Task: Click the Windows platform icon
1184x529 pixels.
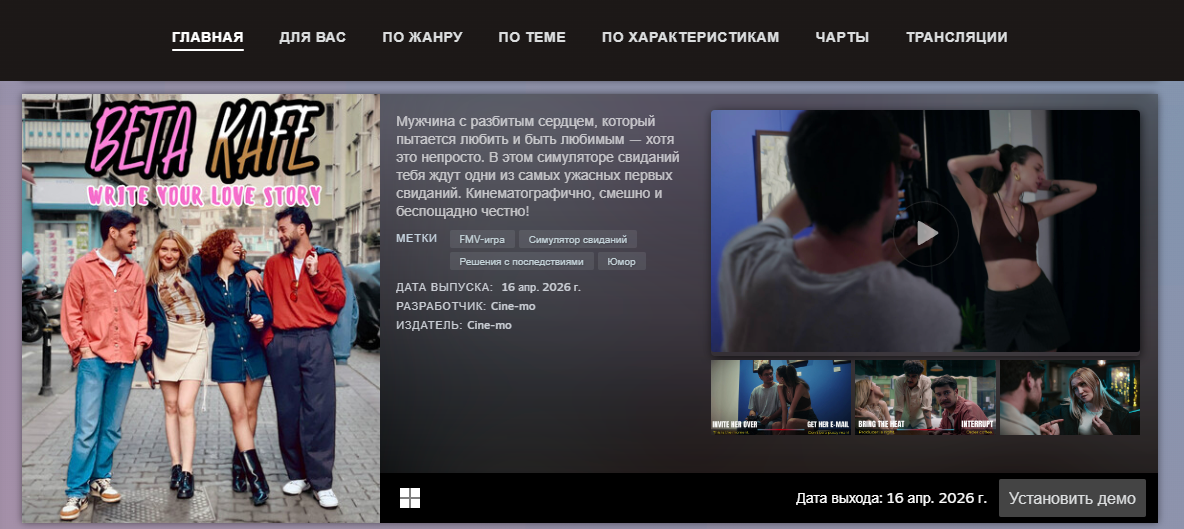Action: pos(410,498)
